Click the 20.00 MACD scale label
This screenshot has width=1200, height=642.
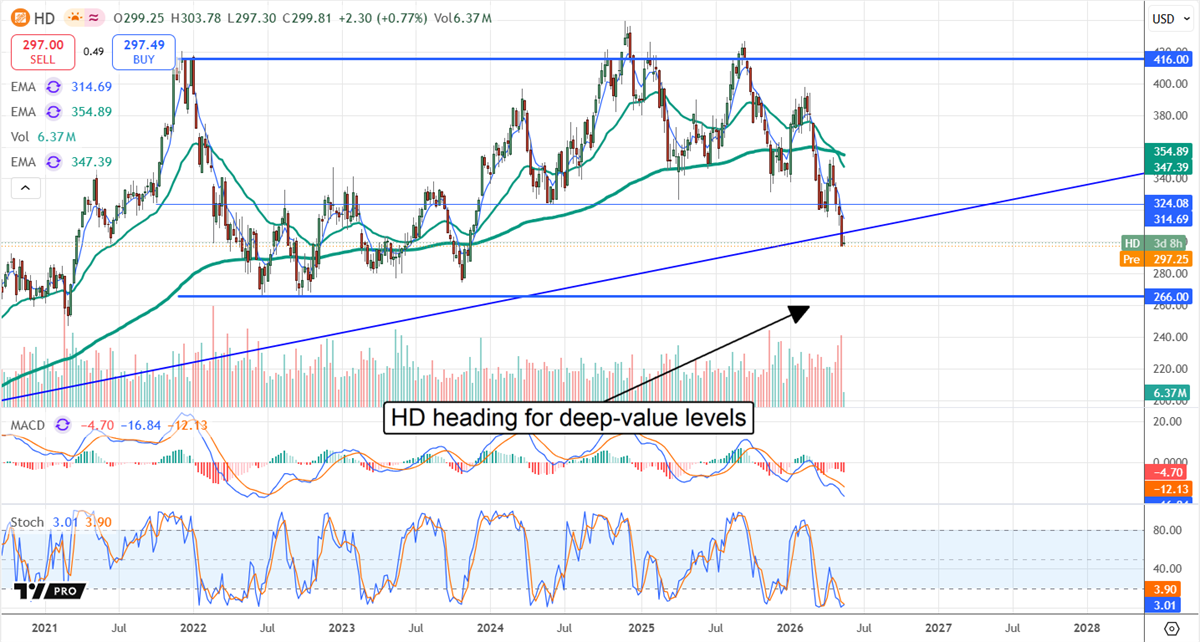[1168, 422]
